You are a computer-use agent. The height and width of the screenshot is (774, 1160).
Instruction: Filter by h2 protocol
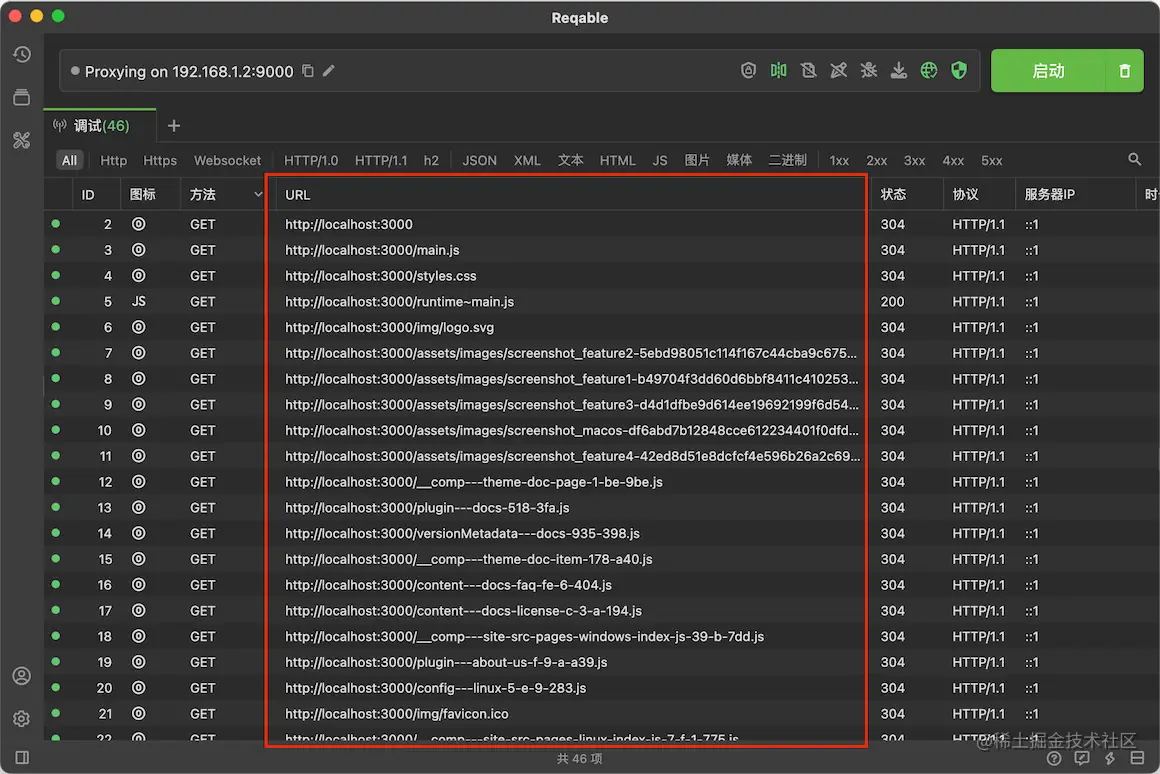click(x=431, y=161)
